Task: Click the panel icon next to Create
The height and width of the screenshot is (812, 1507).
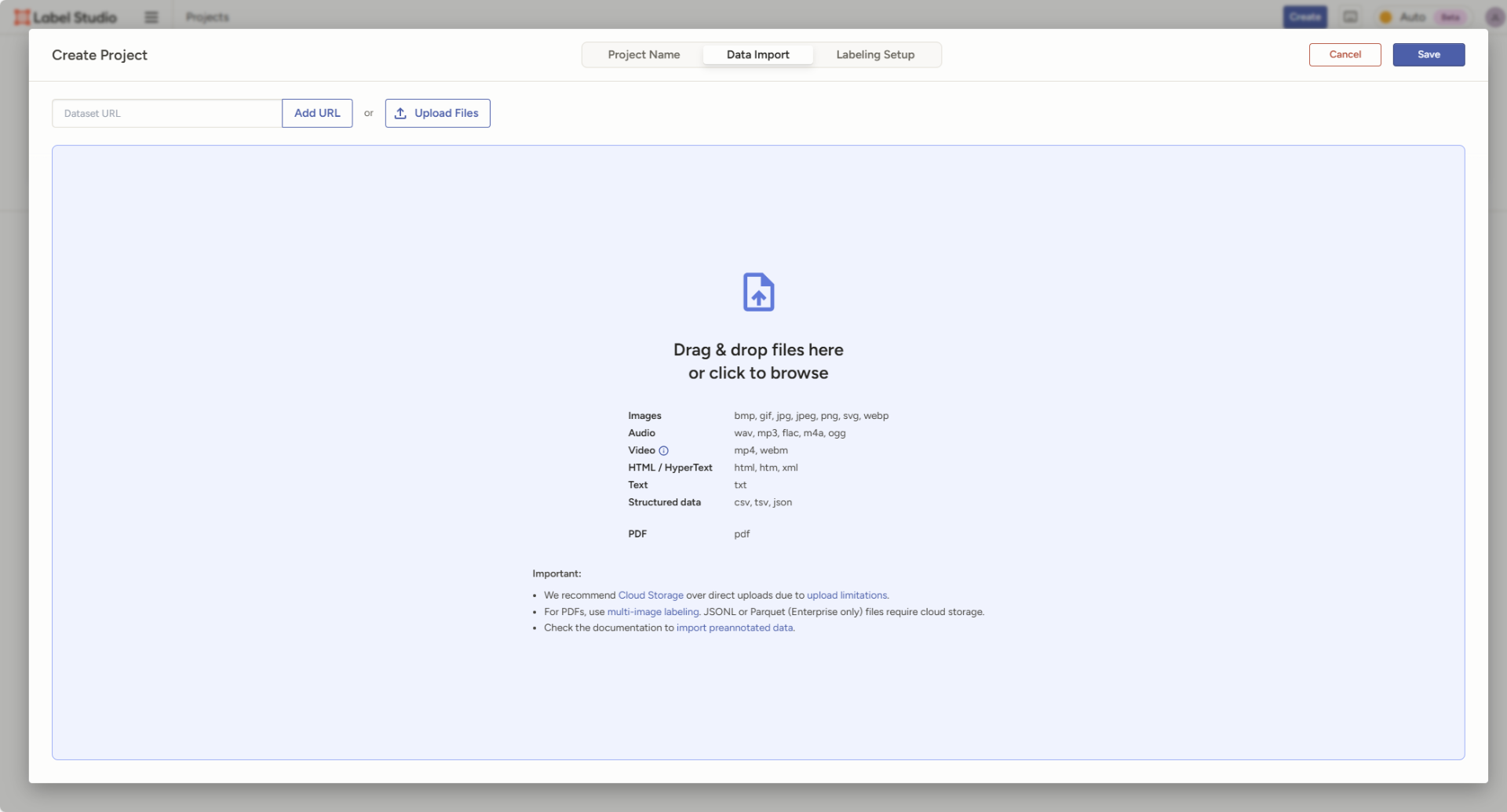Action: (x=1350, y=17)
